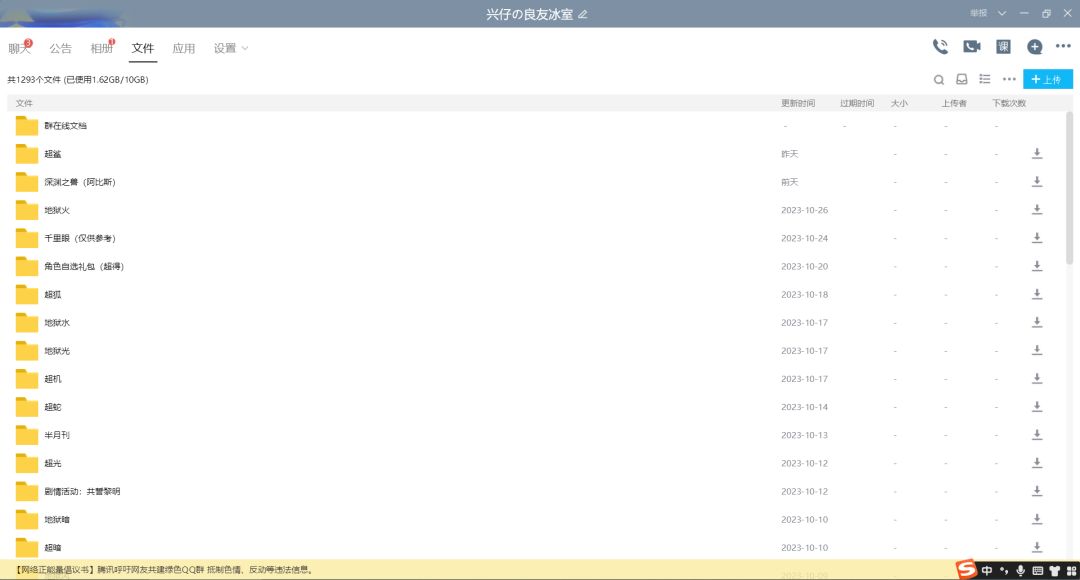The width and height of the screenshot is (1080, 580).
Task: Toggle Chinese/English mode 中 indicator
Action: click(987, 570)
